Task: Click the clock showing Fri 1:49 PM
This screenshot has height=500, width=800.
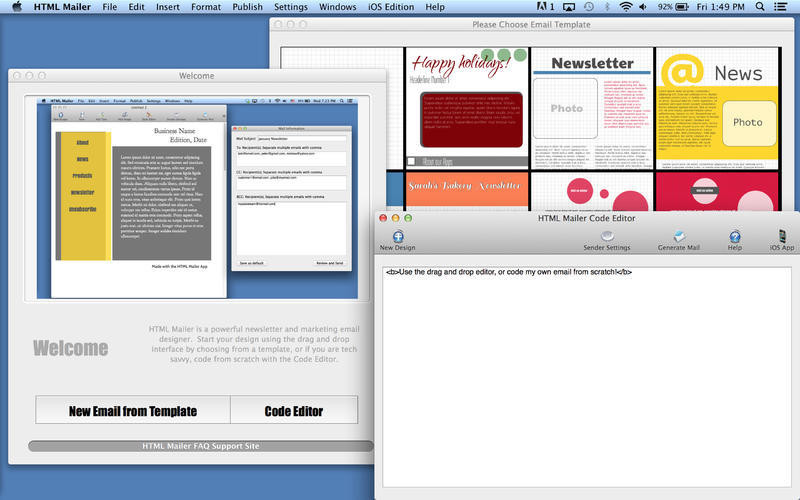Action: [720, 7]
